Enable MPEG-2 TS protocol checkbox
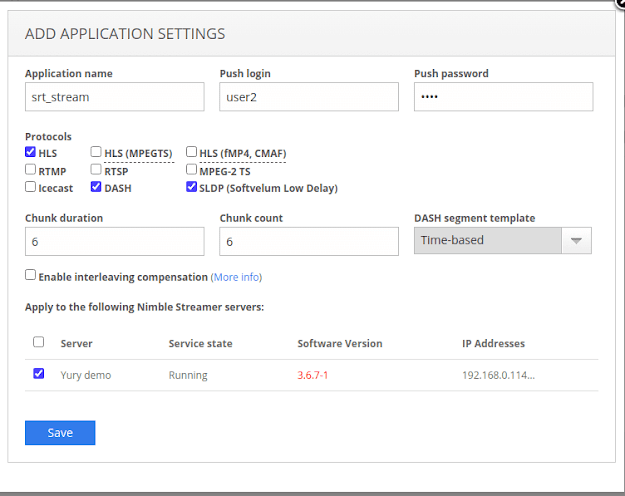 tap(191, 170)
